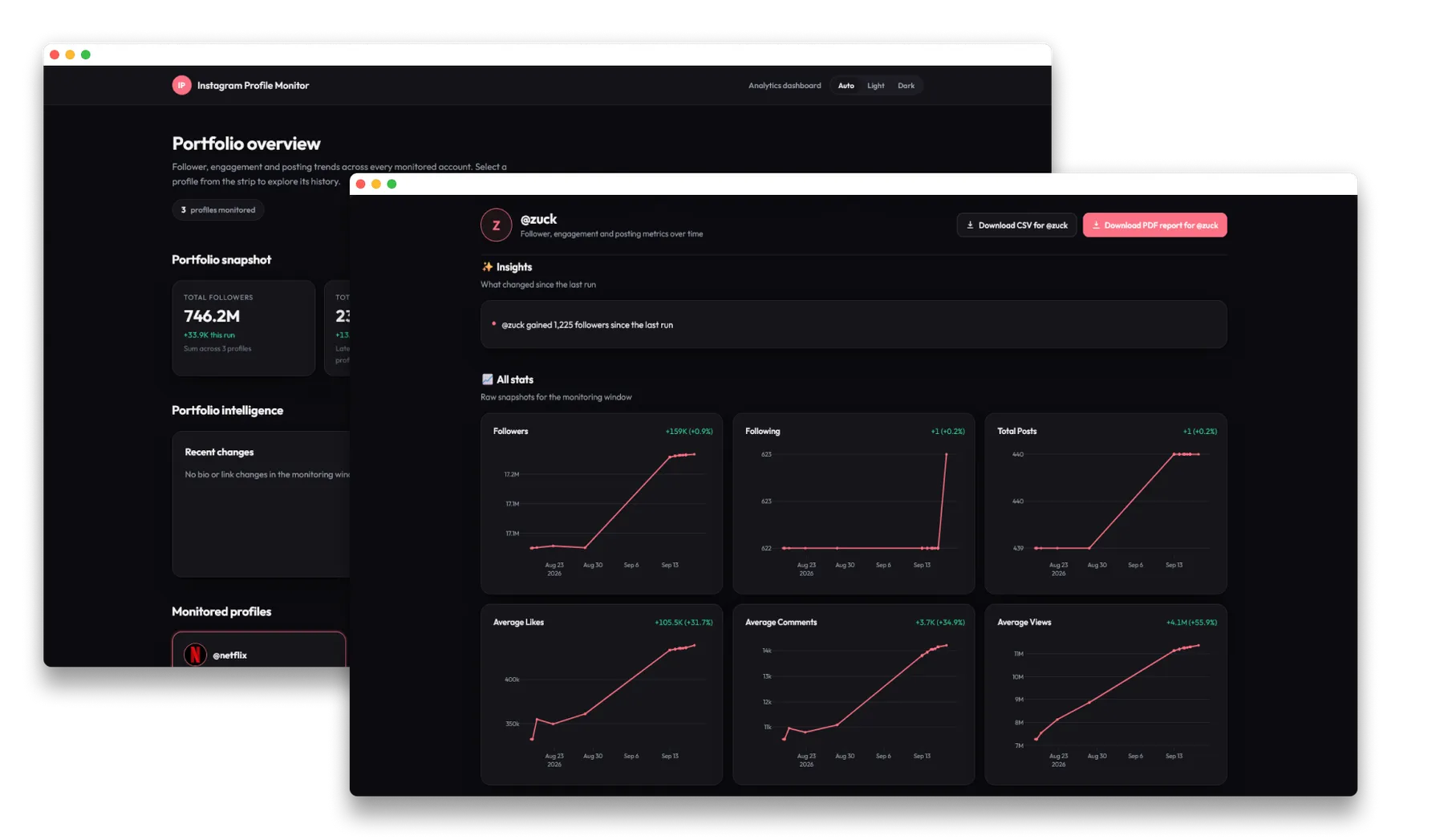Switch to the Light theme
This screenshot has height=840, width=1444.
tap(875, 86)
